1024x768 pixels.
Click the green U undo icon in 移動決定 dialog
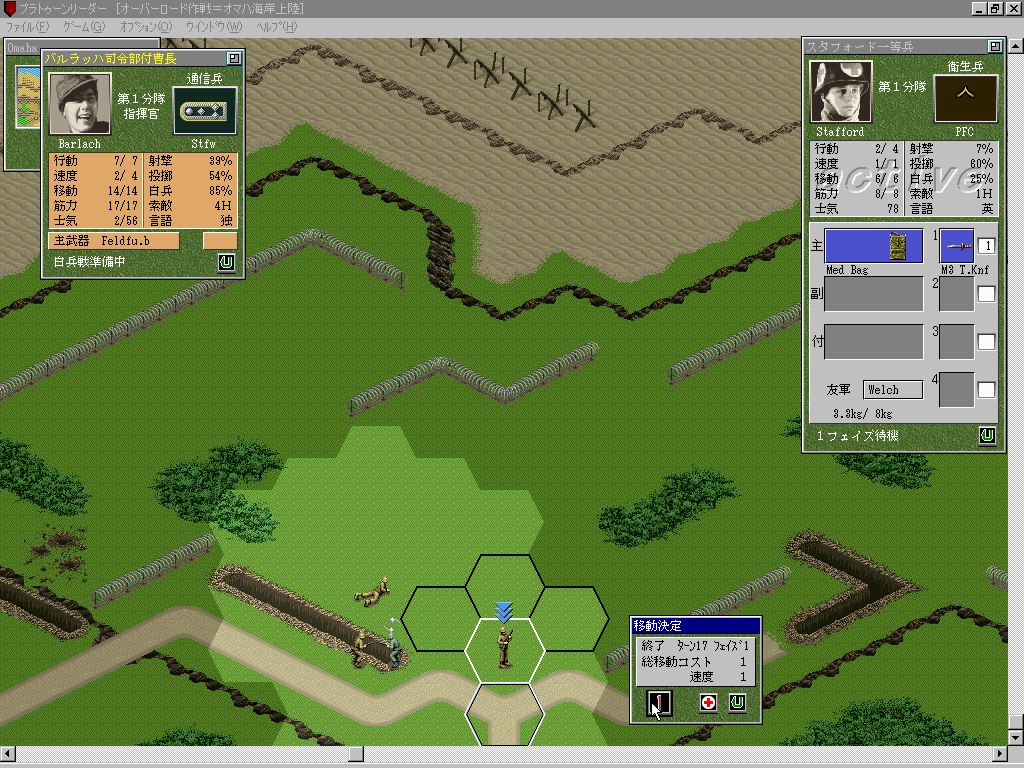[x=737, y=703]
